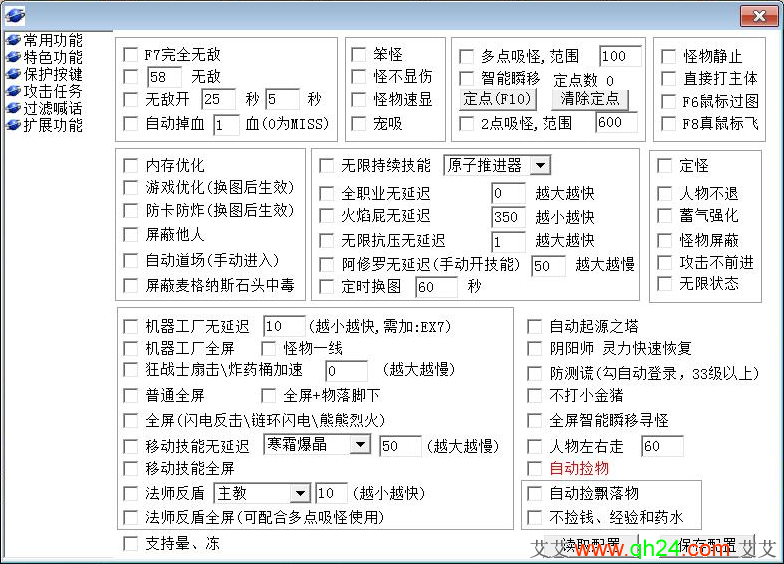Toggle the 内存优化 checkbox
This screenshot has height=564, width=784.
click(x=131, y=165)
